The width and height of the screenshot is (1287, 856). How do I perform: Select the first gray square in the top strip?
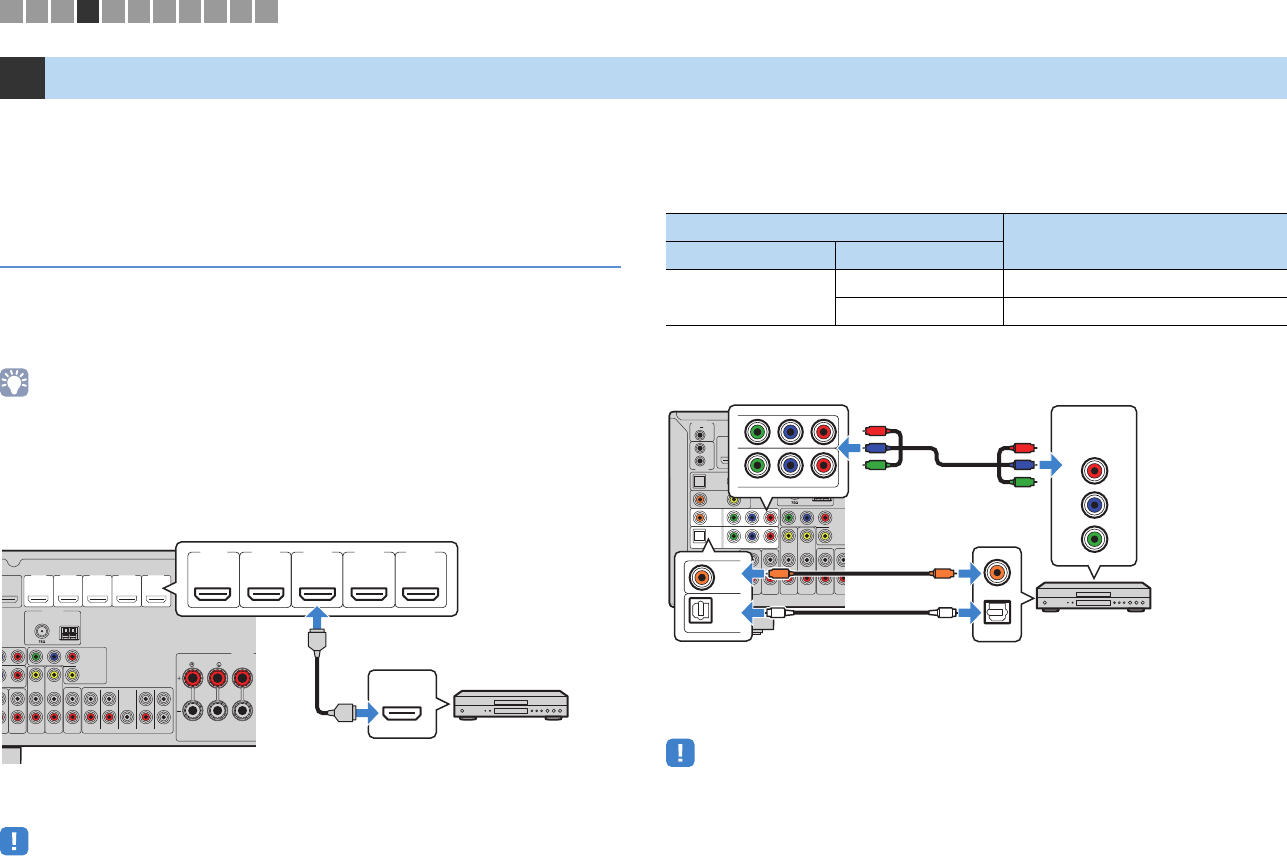point(12,12)
